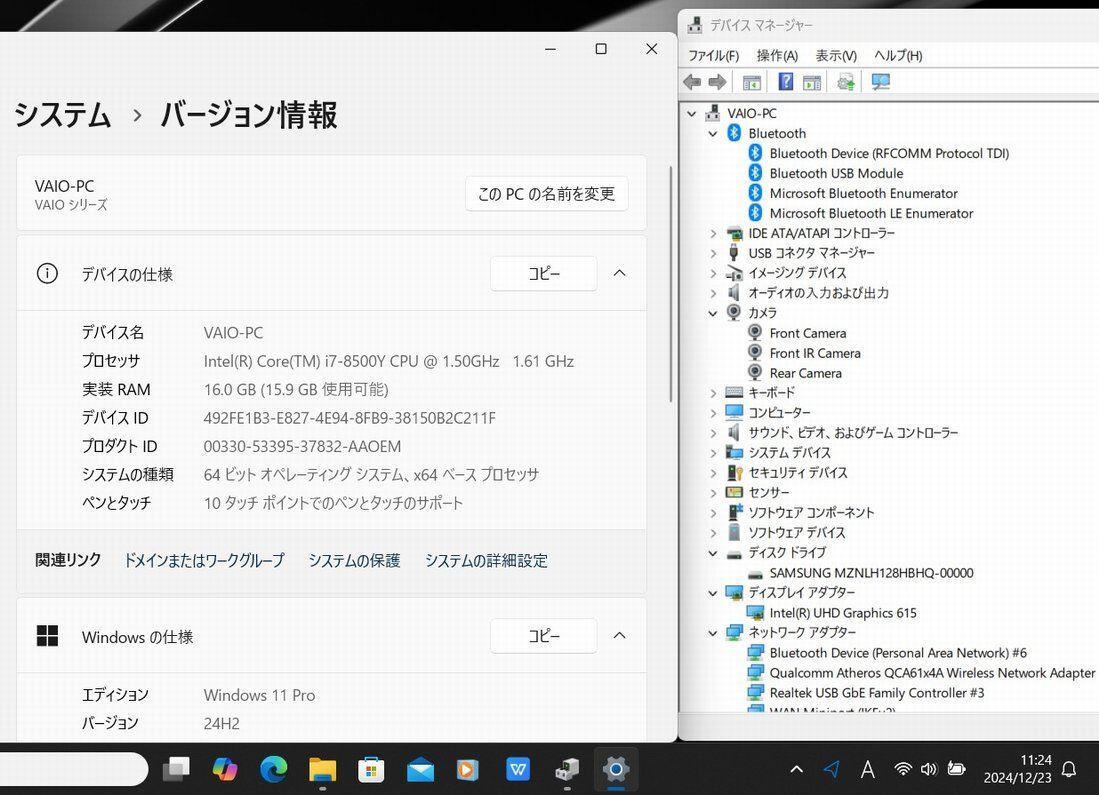Click the この PC の名前を変更 button
Screen dimensions: 1099x795
click(547, 193)
